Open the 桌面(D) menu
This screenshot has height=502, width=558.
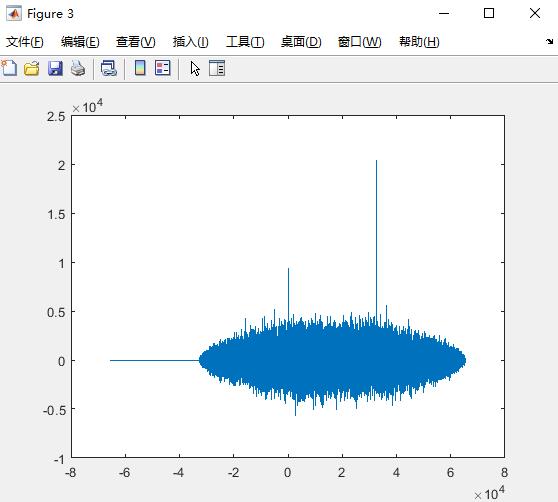tap(301, 42)
